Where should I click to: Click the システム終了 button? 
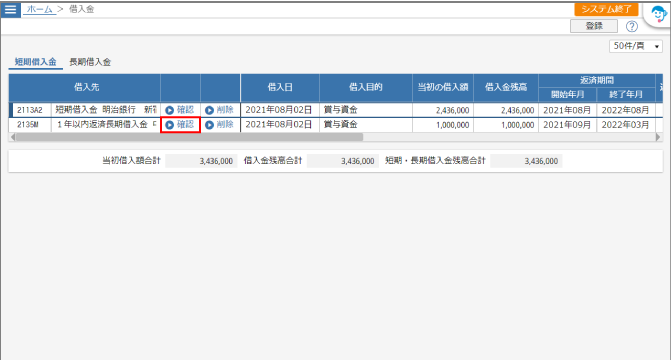[x=606, y=9]
